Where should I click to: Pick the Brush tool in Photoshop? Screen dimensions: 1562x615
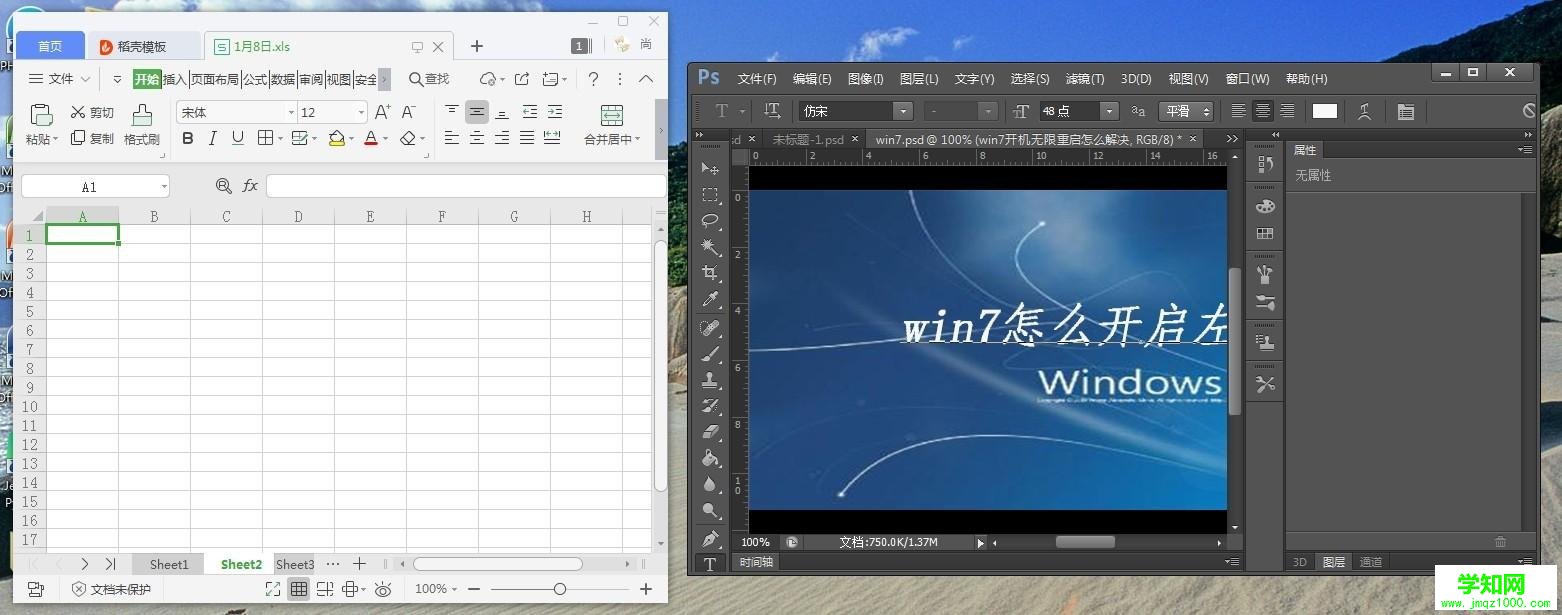coord(710,354)
